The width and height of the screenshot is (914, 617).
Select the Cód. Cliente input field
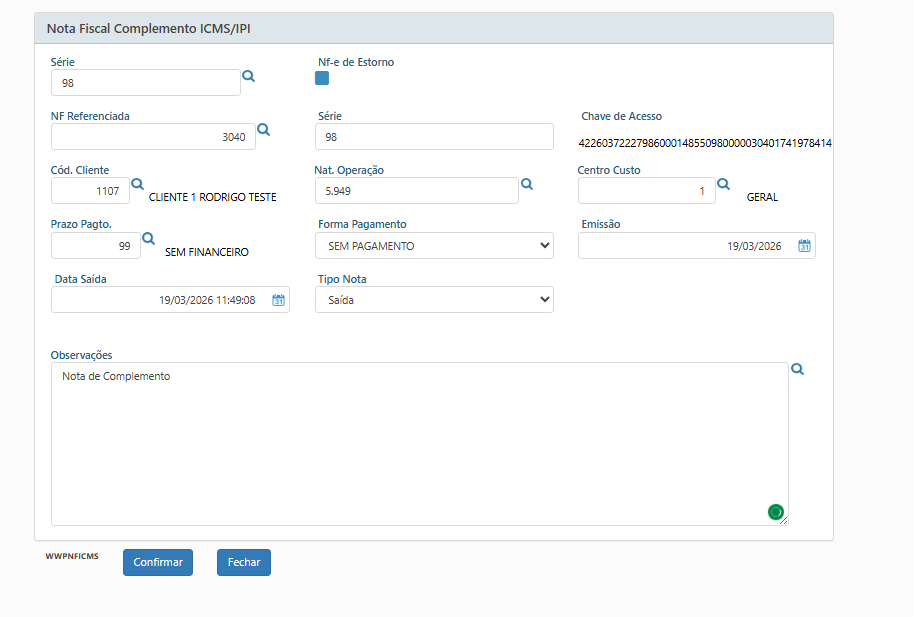tap(90, 191)
